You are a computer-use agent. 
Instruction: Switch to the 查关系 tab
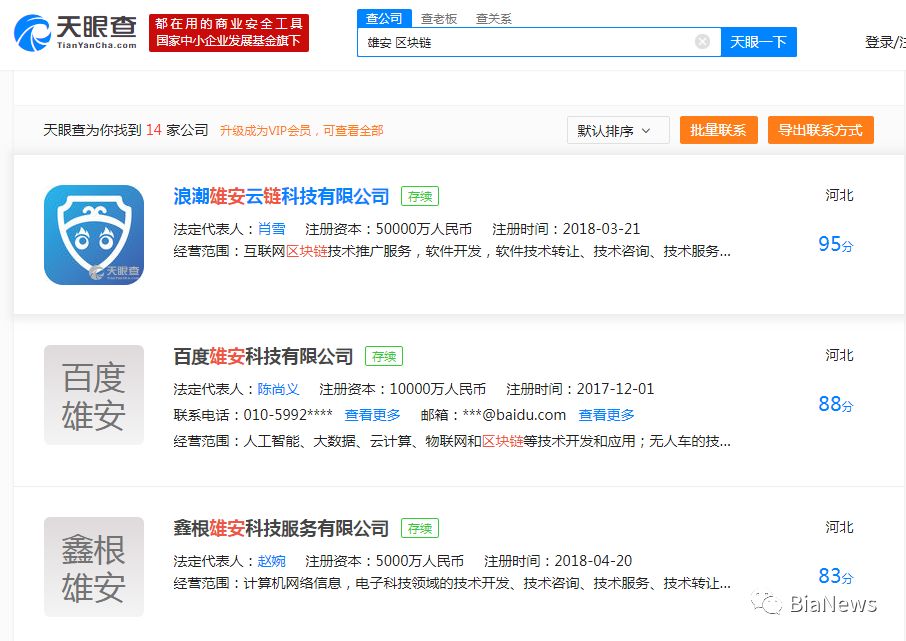pyautogui.click(x=493, y=18)
